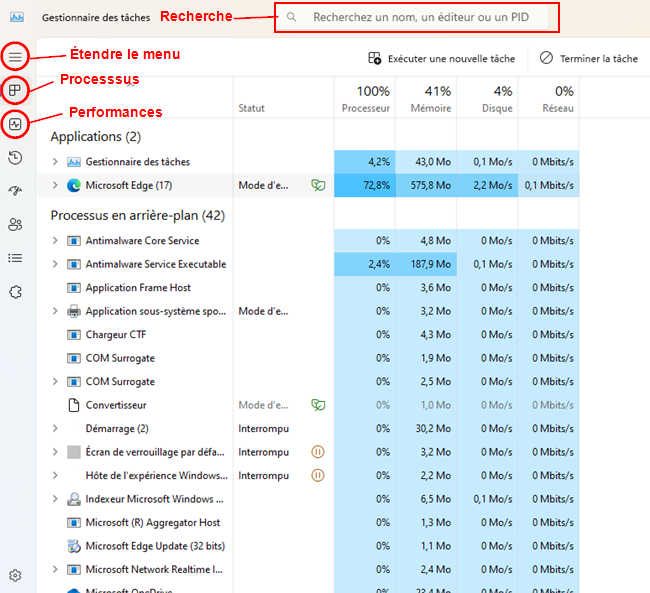The height and width of the screenshot is (593, 650).
Task: Open the Users tab icon
Action: (x=15, y=225)
